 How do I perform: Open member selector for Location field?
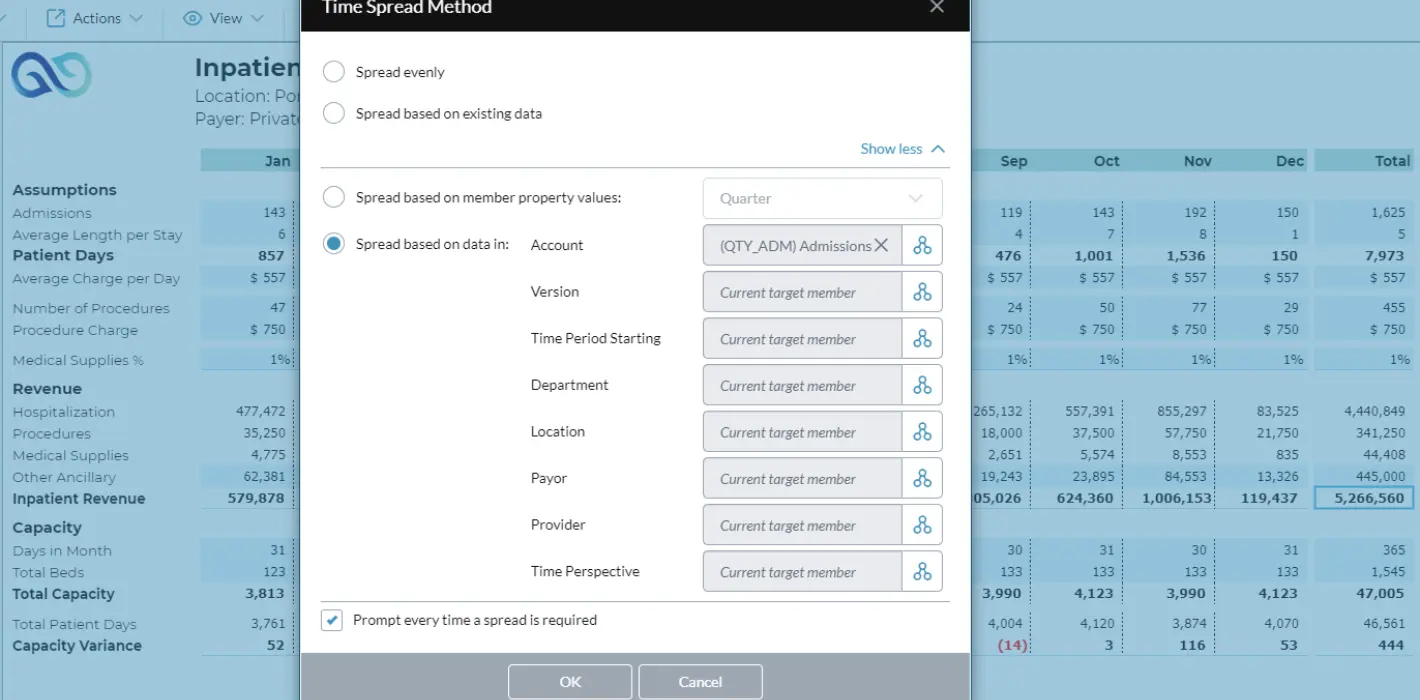click(922, 432)
